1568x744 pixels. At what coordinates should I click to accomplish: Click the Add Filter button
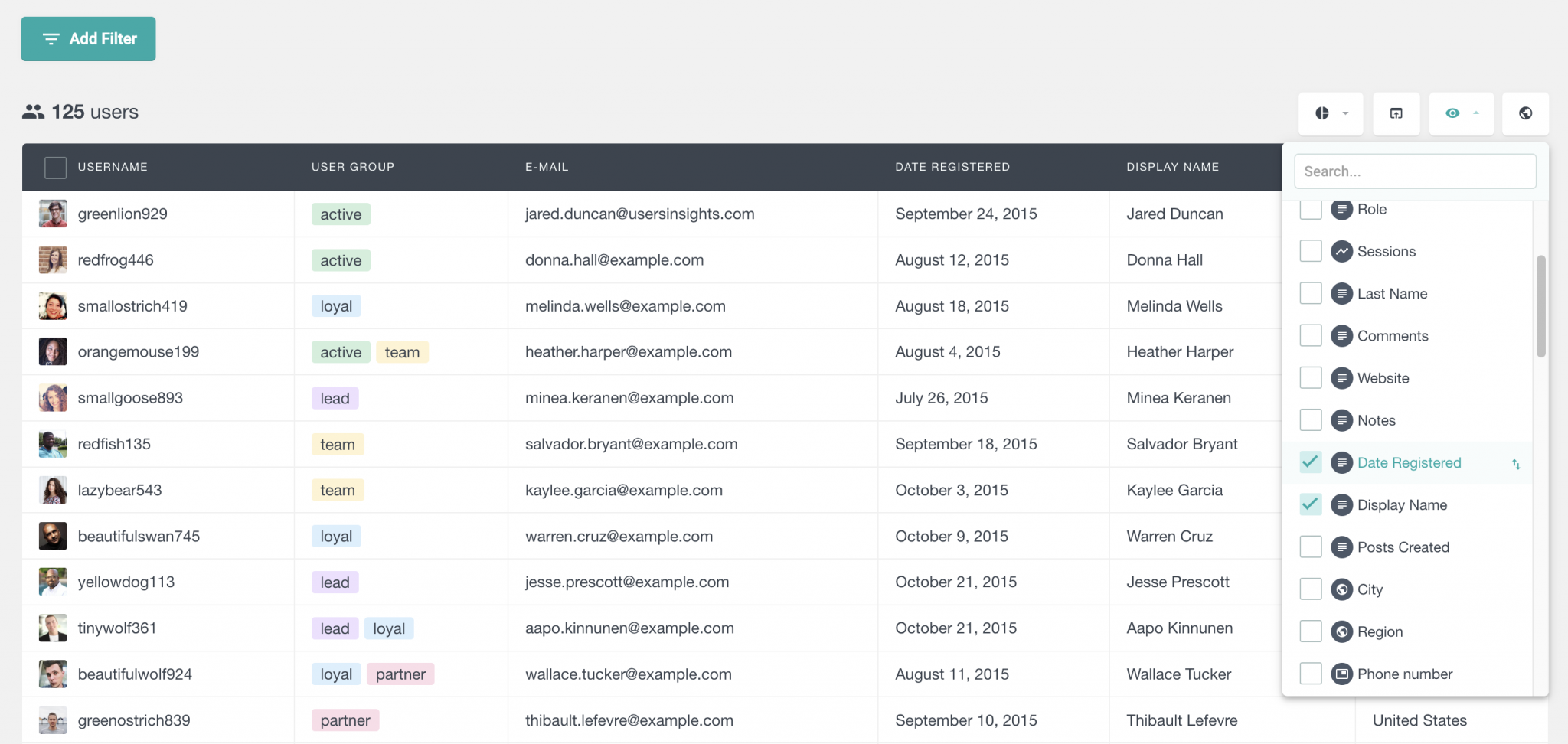[88, 38]
